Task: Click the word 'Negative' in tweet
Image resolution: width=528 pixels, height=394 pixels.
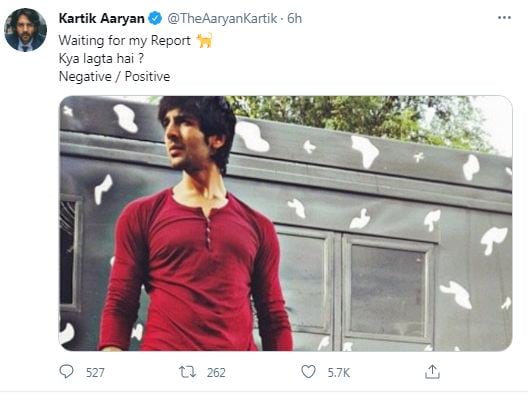Action: point(85,76)
